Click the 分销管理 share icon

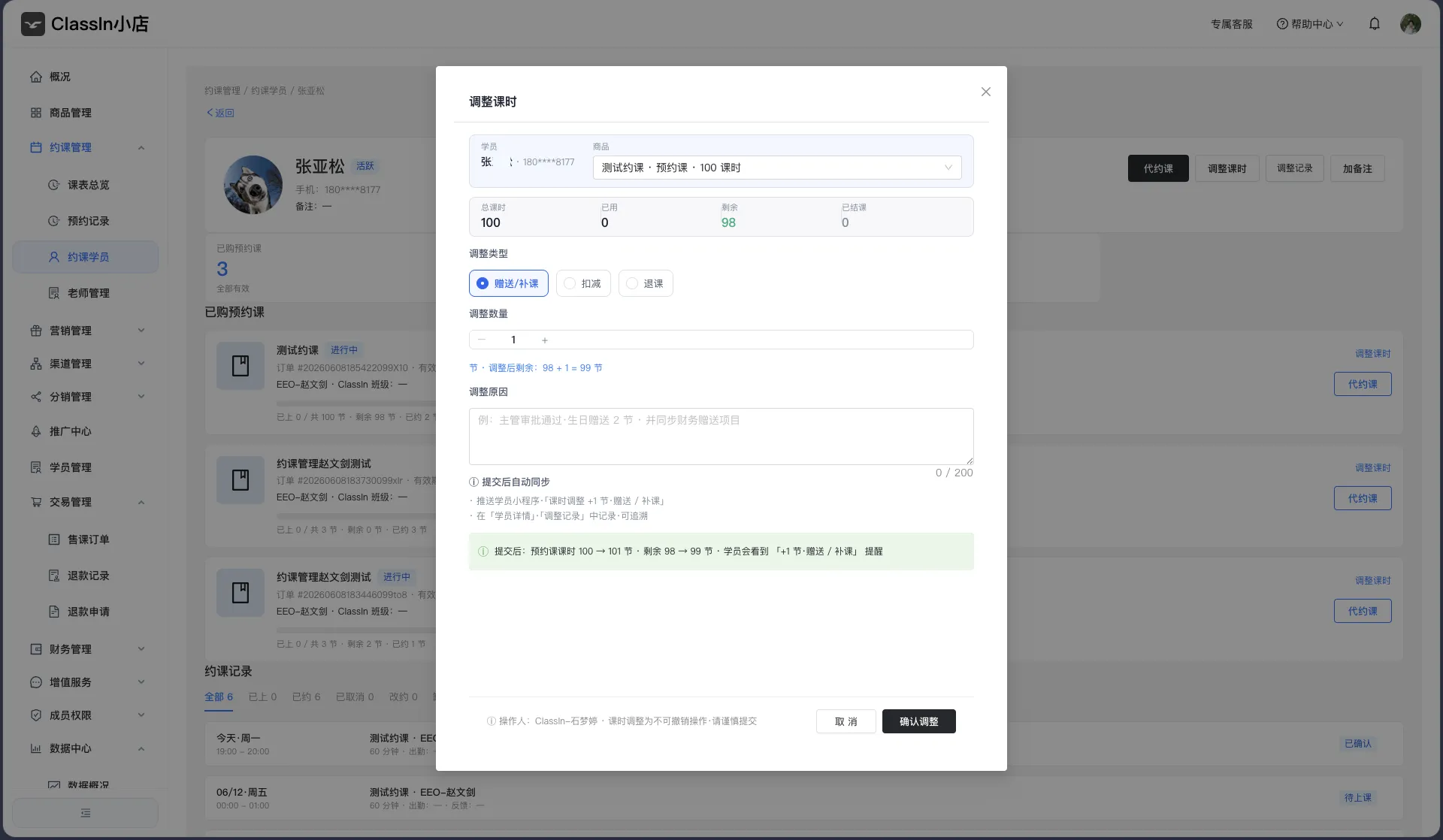[x=36, y=397]
